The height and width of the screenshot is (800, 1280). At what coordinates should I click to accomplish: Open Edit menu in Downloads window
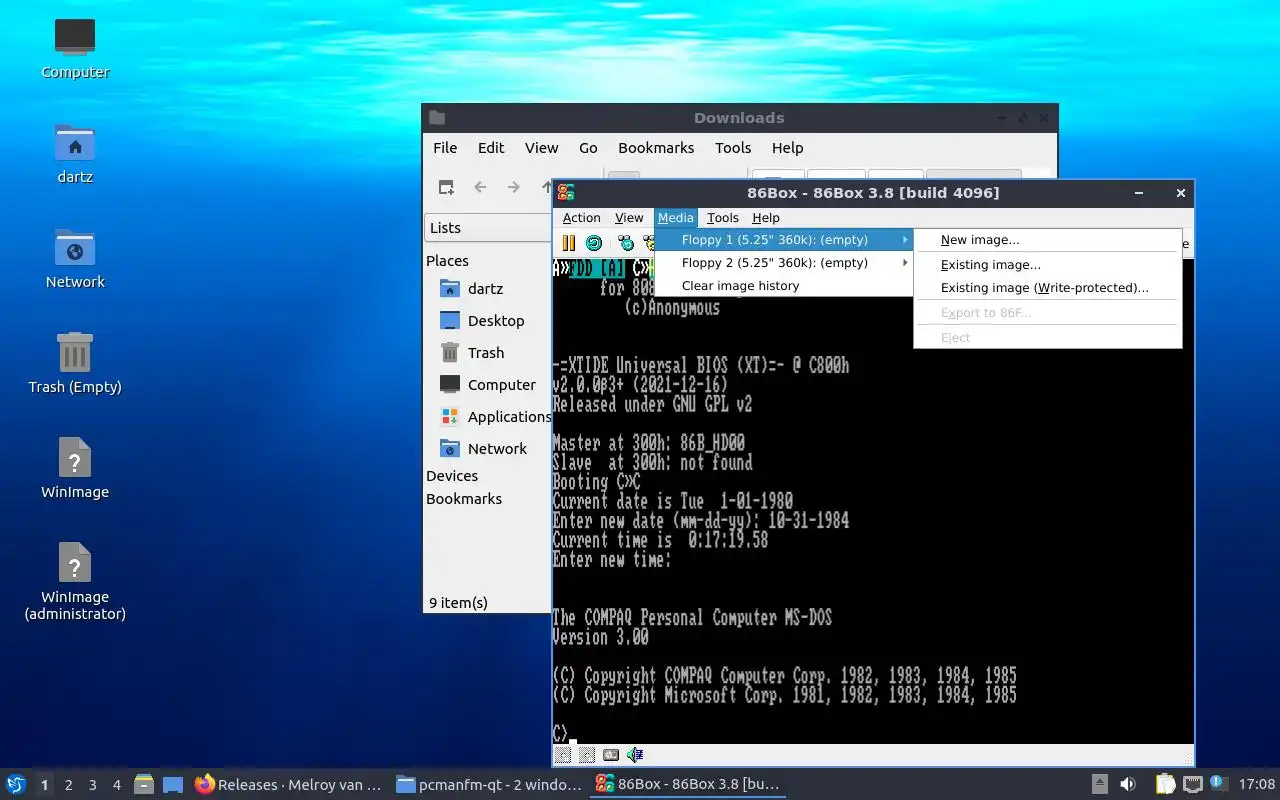(x=491, y=148)
